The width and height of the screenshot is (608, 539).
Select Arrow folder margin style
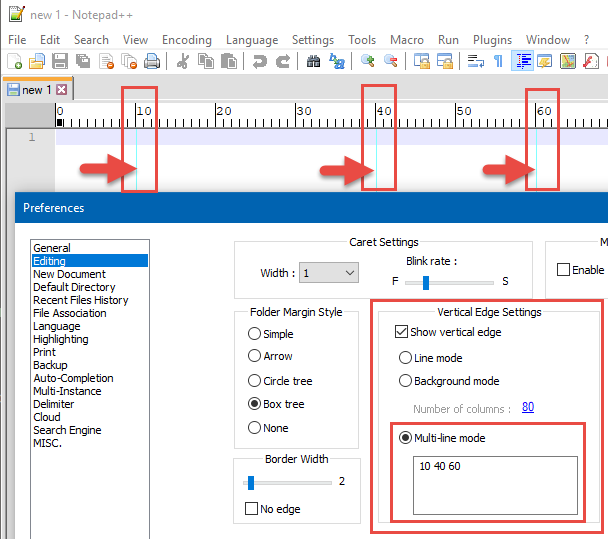(x=254, y=356)
